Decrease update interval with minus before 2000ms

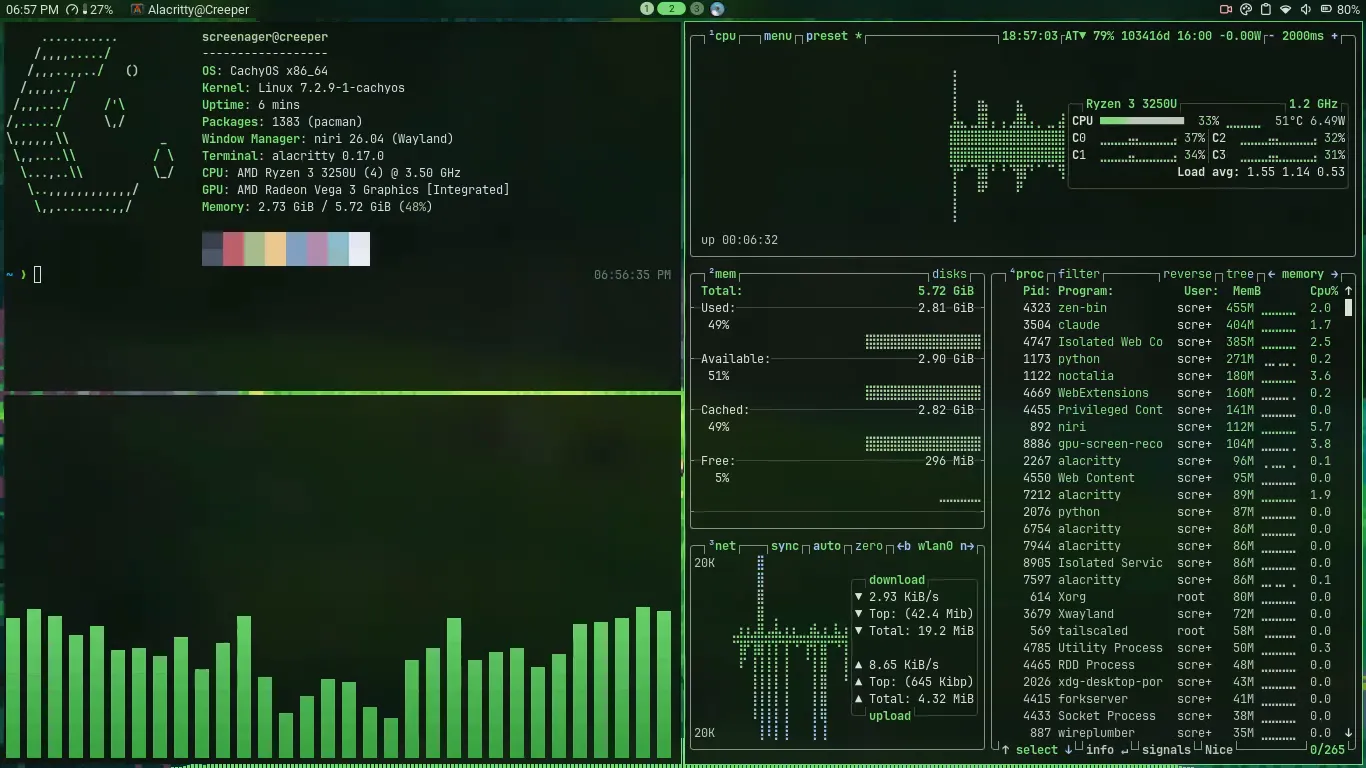click(1271, 36)
